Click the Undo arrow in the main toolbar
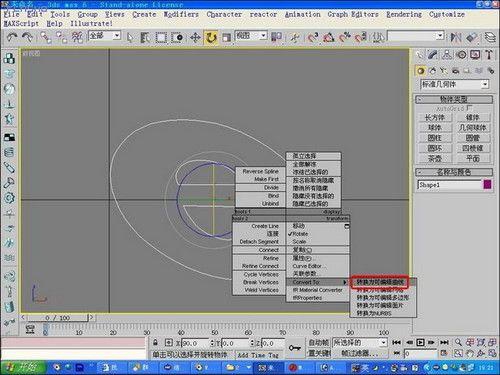Screen dimensions: 500x375 coord(12,37)
